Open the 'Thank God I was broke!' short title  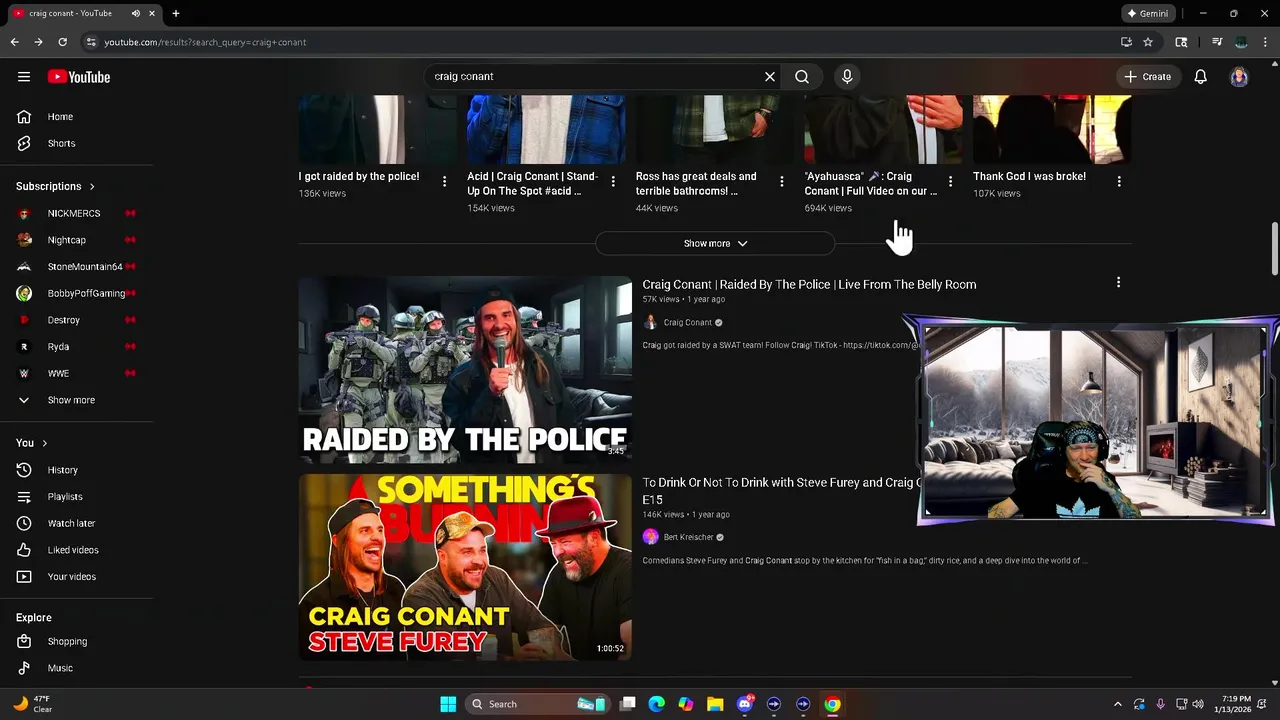pyautogui.click(x=1029, y=177)
